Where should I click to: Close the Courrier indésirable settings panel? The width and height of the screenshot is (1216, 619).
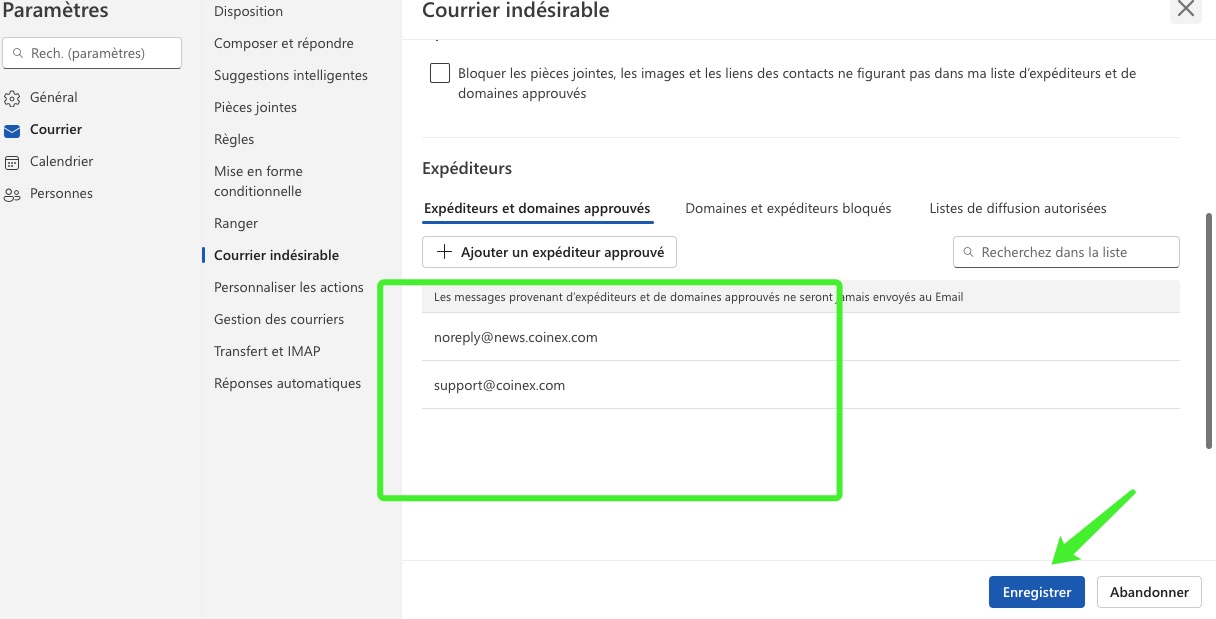pyautogui.click(x=1185, y=9)
